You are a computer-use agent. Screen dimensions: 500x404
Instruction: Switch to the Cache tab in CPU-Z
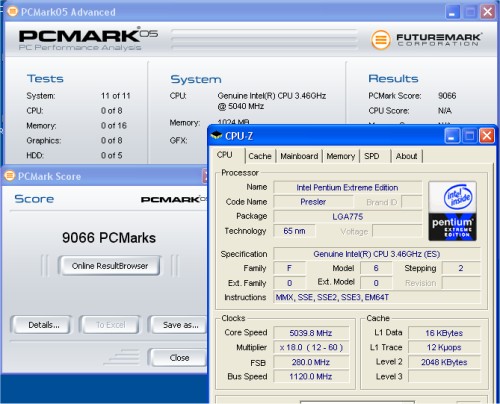tap(260, 156)
